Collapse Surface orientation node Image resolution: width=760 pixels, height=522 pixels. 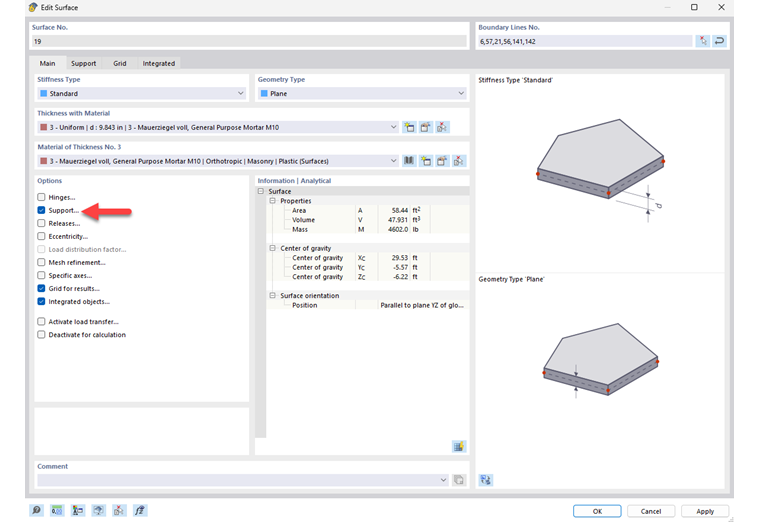272,296
